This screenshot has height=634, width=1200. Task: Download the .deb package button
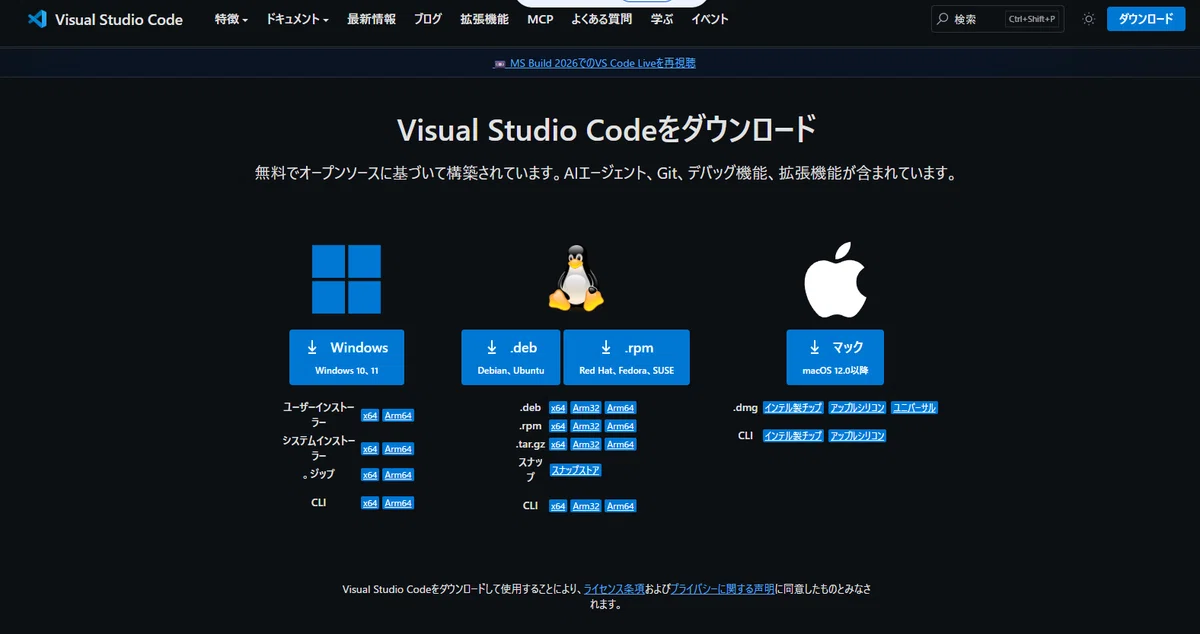click(x=511, y=357)
